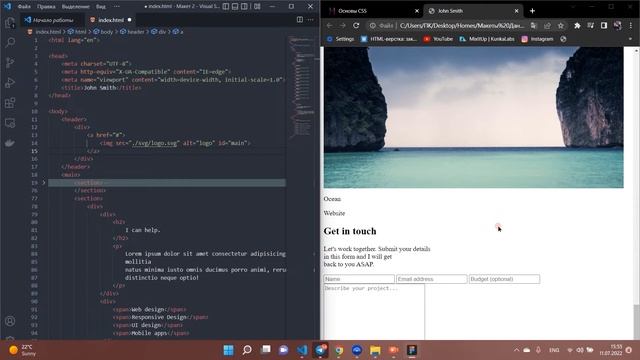
Task: Open a new Chrome tab
Action: 532,11
